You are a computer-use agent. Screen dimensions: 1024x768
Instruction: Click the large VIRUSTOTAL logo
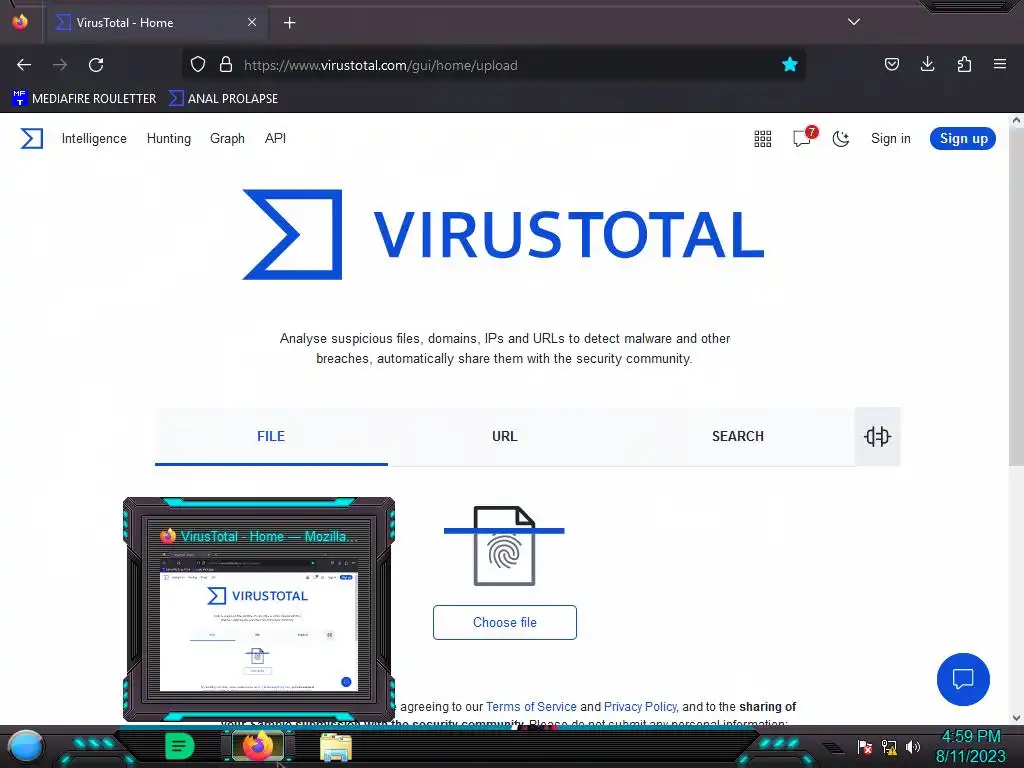click(x=503, y=234)
